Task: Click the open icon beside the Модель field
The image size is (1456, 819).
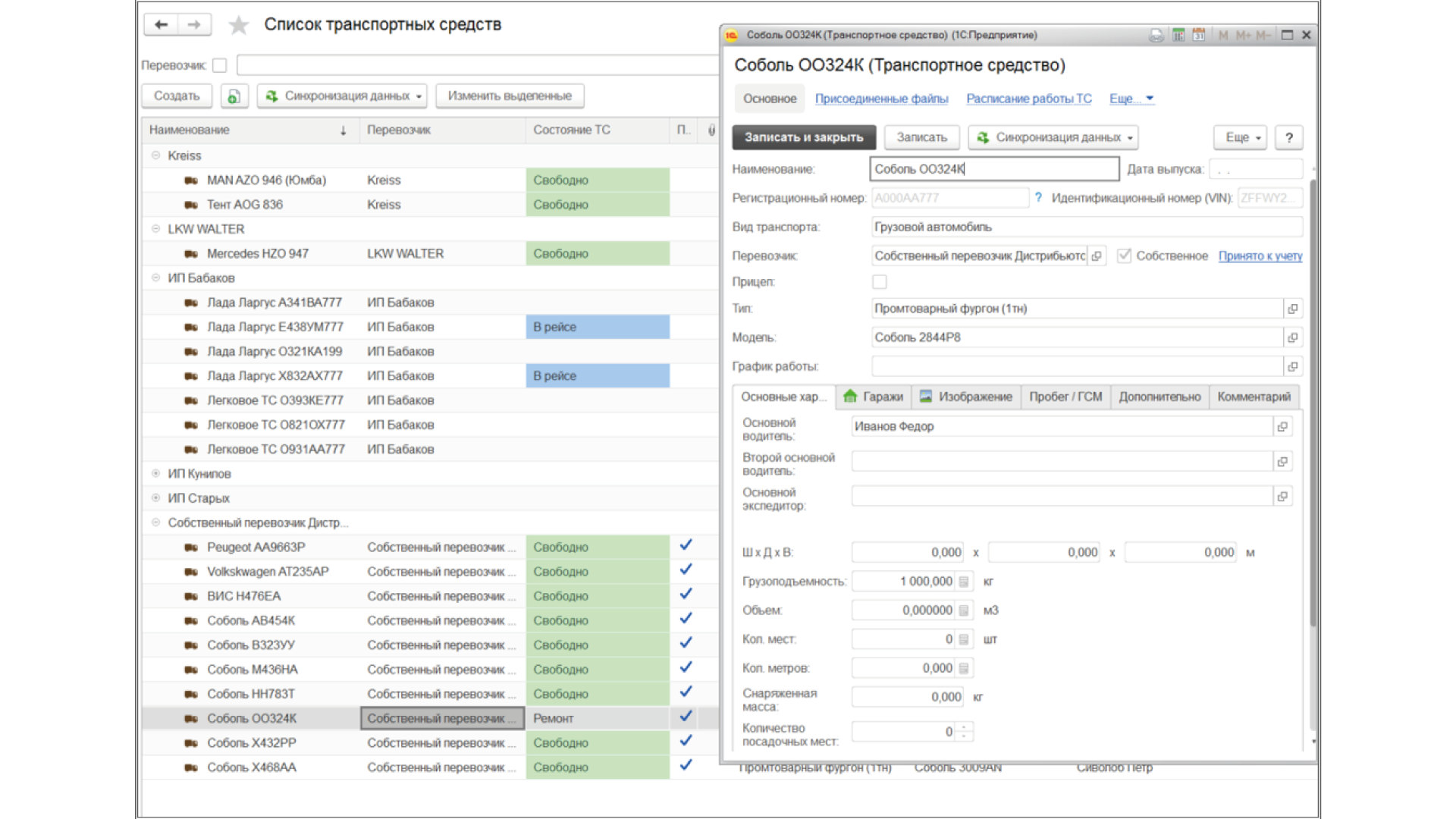Action: 1293,337
